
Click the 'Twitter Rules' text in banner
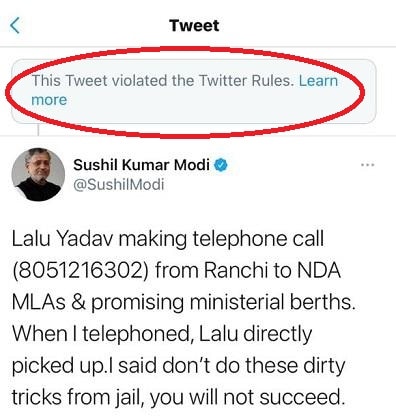click(x=246, y=80)
